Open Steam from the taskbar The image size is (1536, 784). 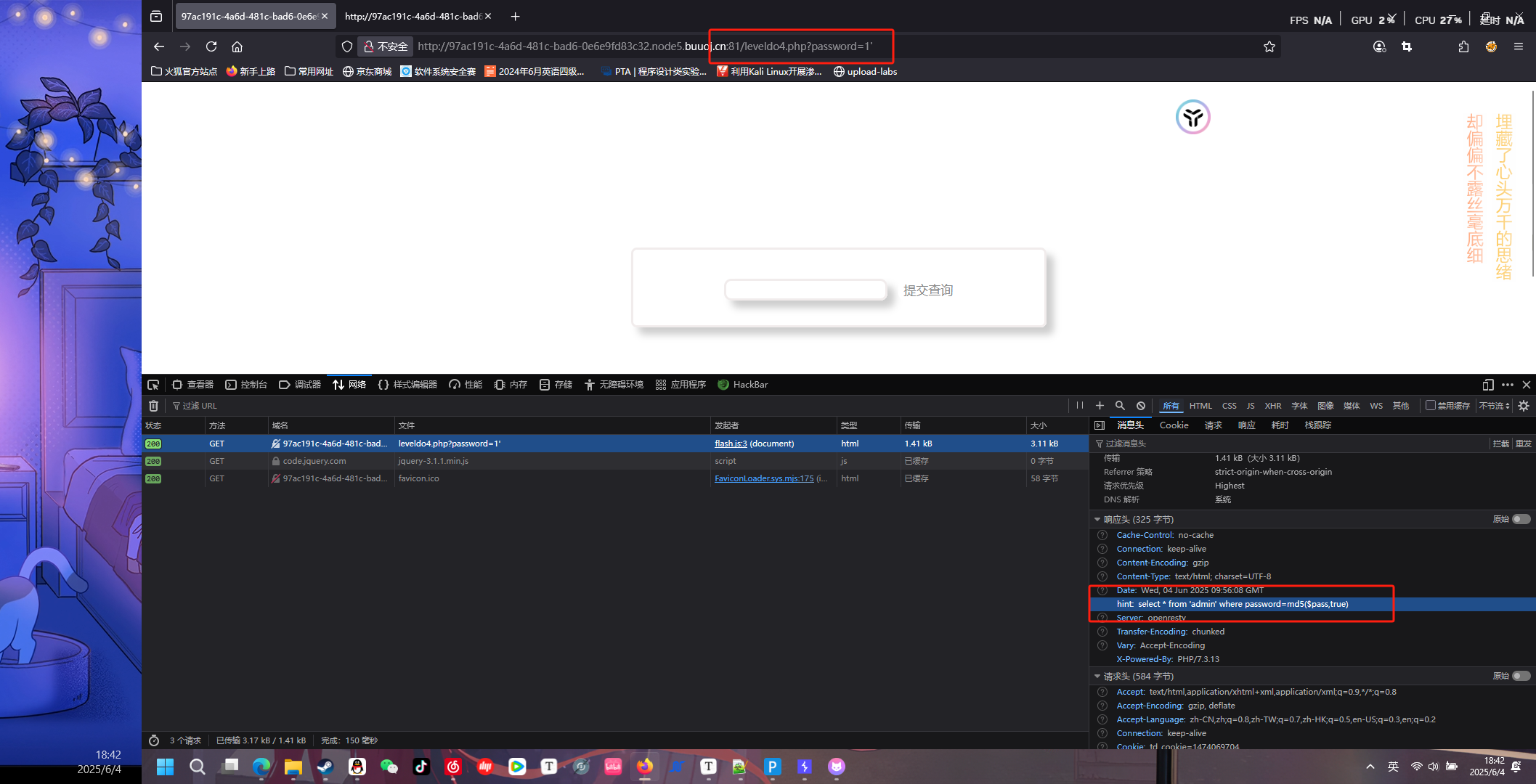(x=325, y=767)
